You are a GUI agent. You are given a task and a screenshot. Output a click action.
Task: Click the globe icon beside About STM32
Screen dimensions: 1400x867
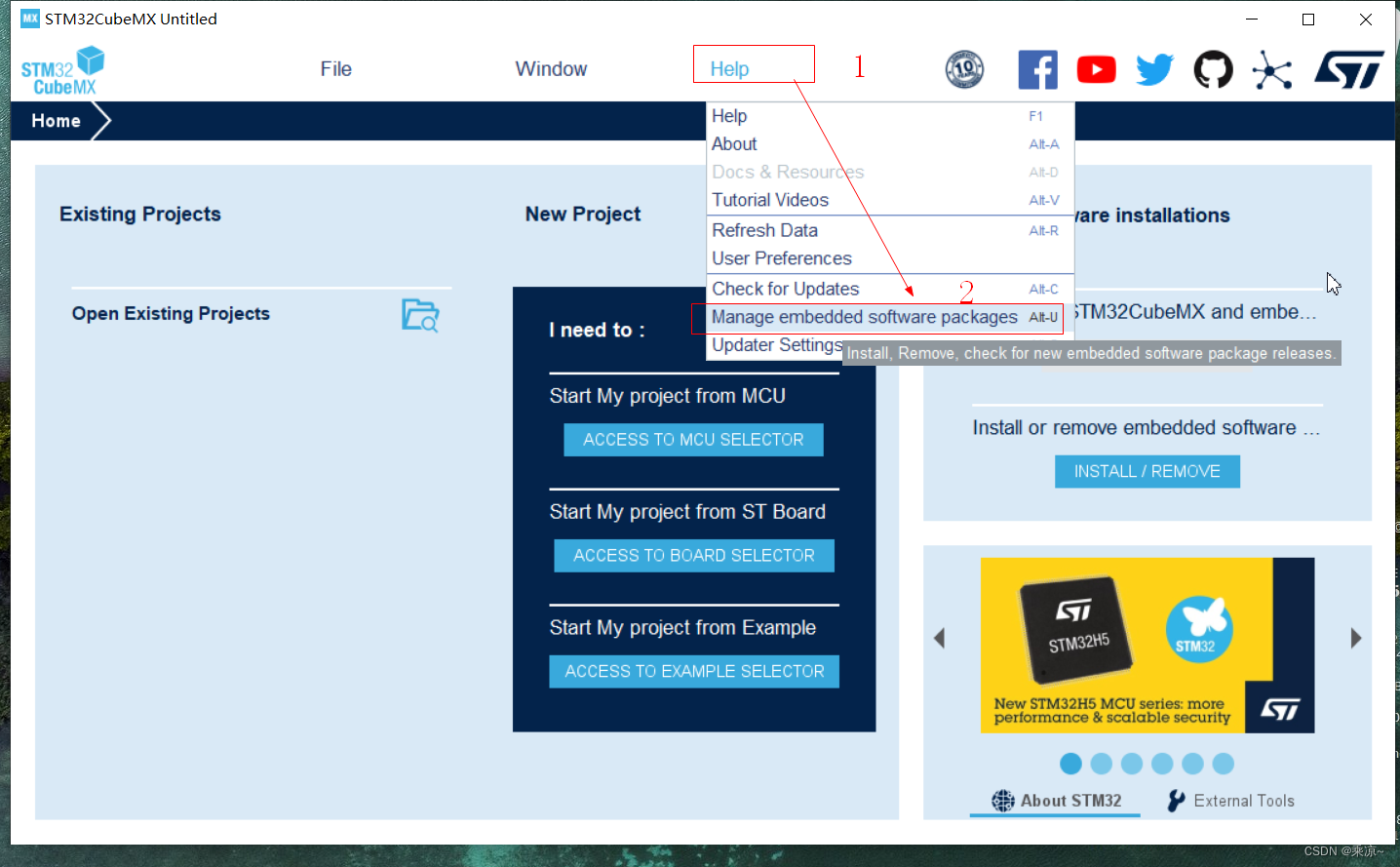click(x=1002, y=801)
